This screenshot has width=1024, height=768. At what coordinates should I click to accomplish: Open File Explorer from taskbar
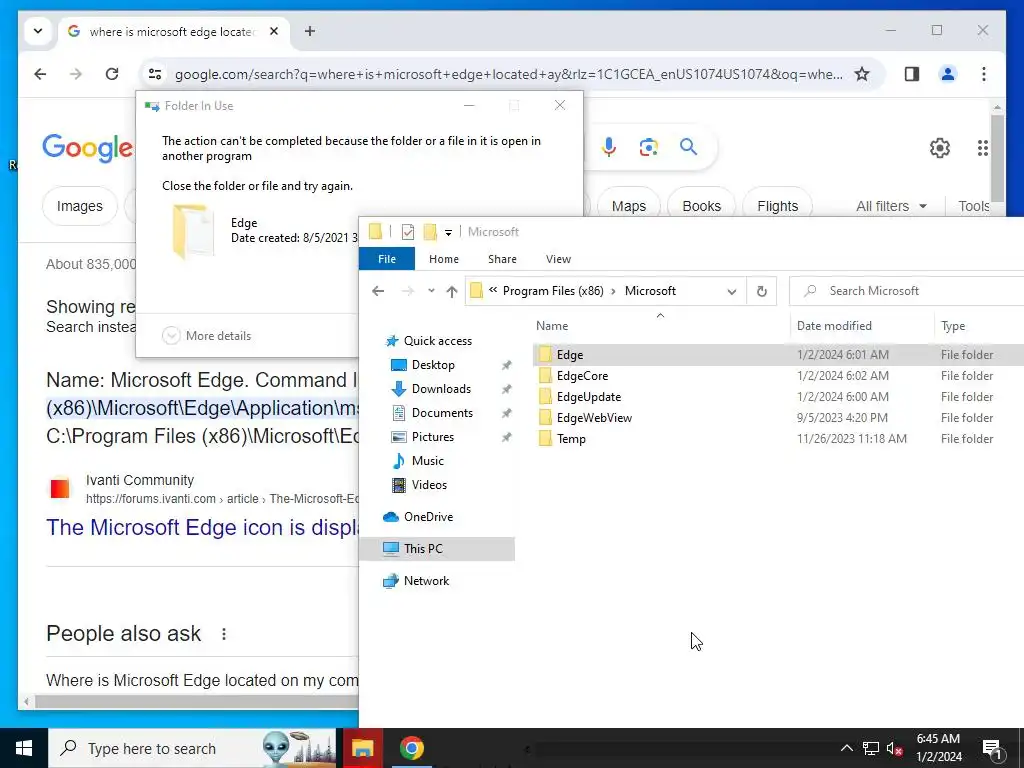(x=362, y=748)
